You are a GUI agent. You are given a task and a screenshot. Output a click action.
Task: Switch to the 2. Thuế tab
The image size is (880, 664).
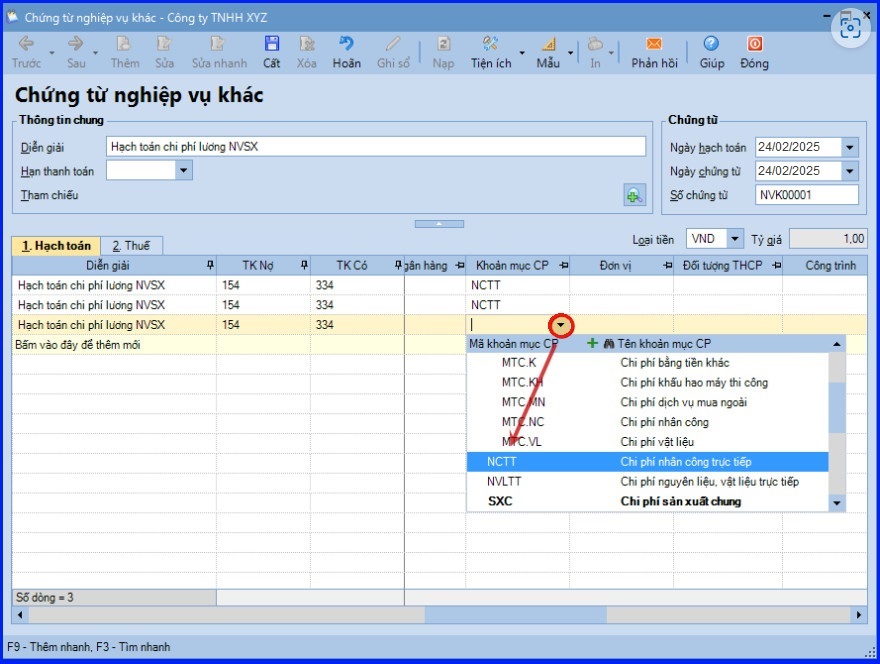(130, 245)
